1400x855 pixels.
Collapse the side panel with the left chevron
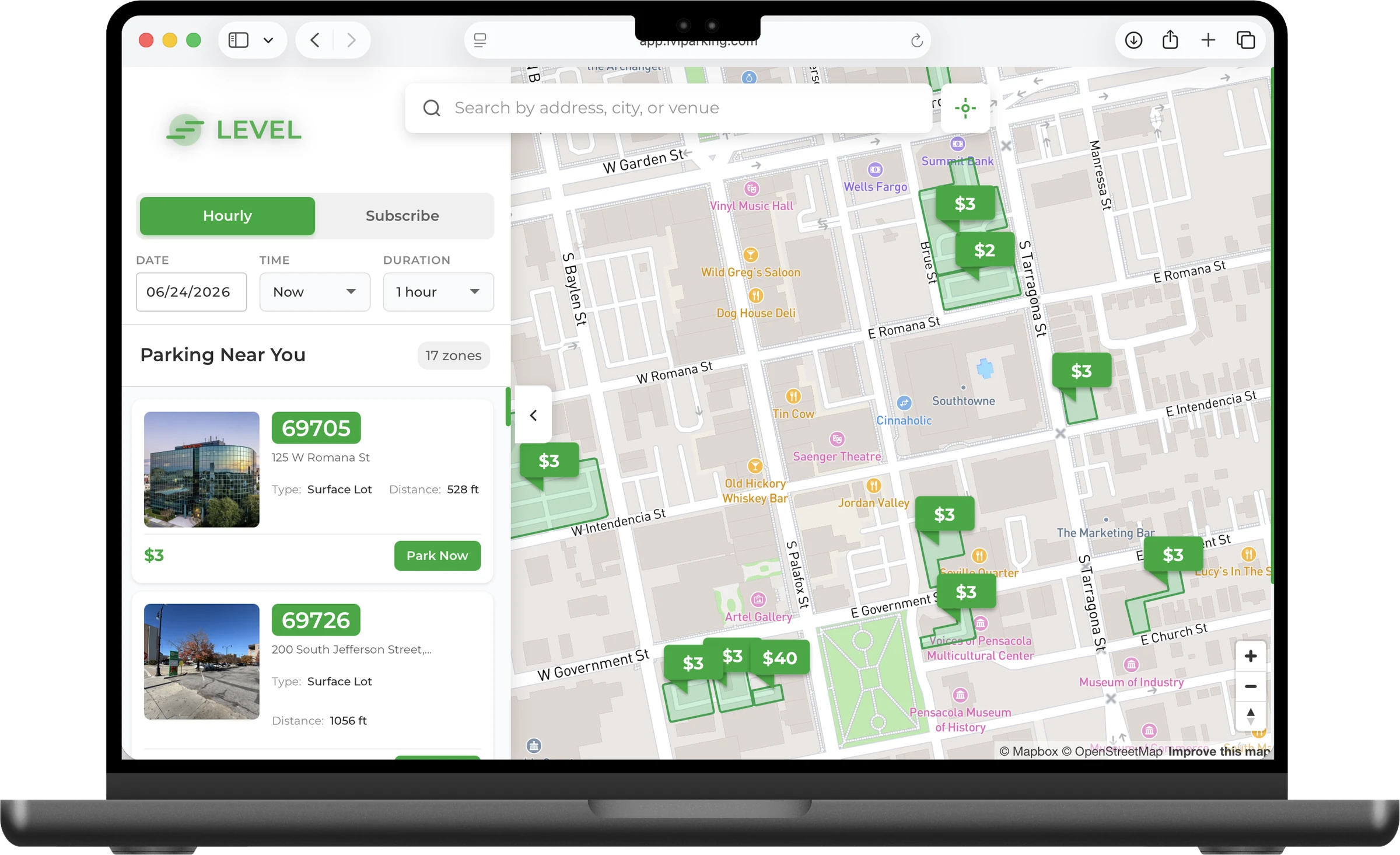pyautogui.click(x=533, y=415)
